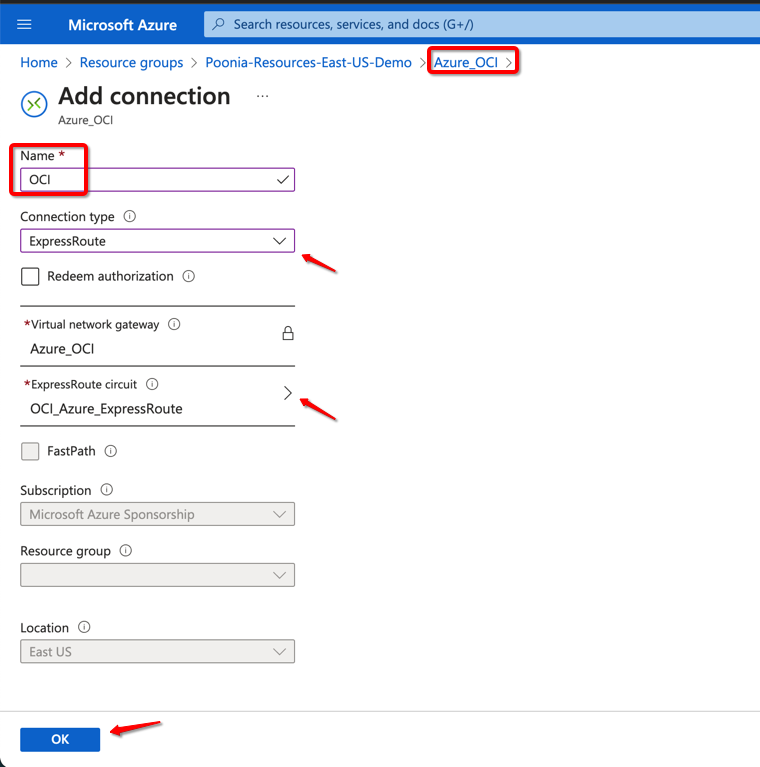
Task: Open the Connection type dropdown
Action: point(157,241)
